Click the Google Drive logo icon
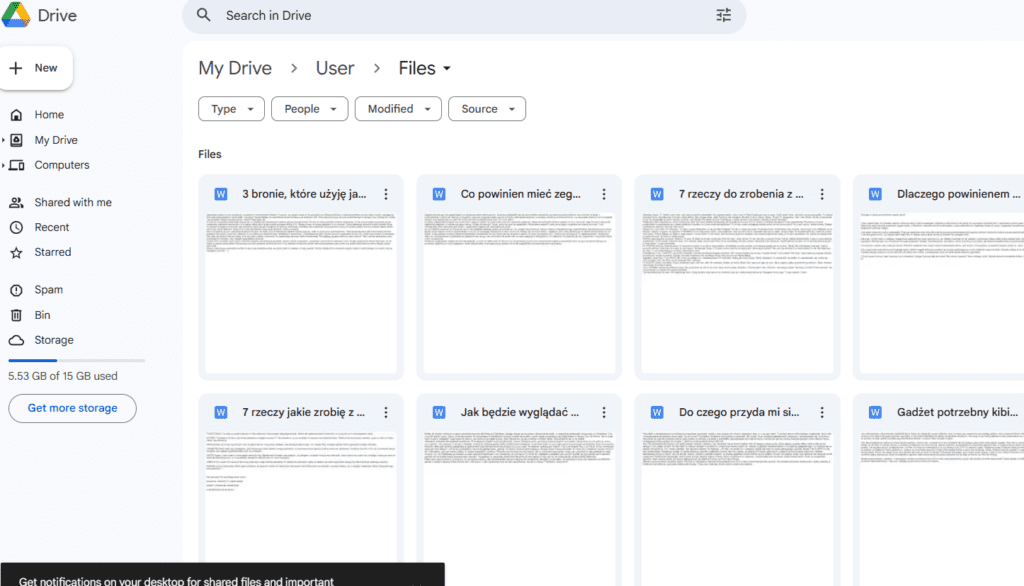Image resolution: width=1024 pixels, height=586 pixels. click(17, 16)
